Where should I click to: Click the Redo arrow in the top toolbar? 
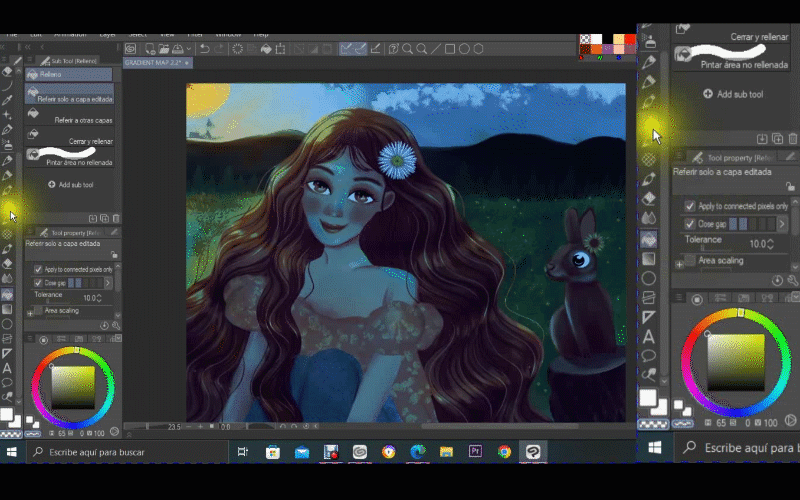pos(220,48)
